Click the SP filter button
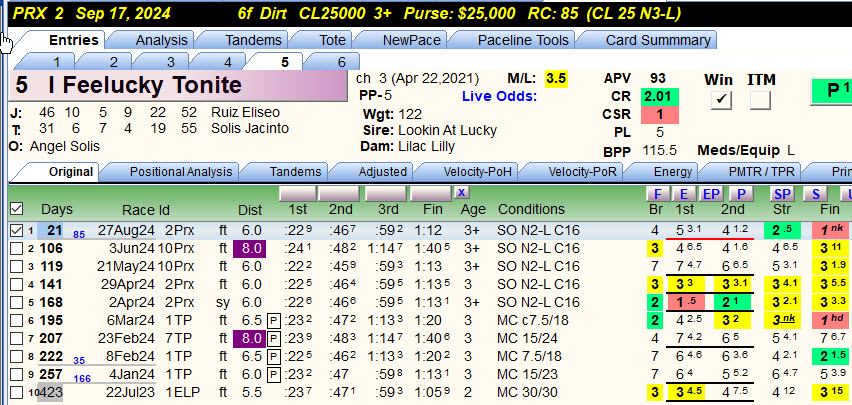 pyautogui.click(x=782, y=194)
